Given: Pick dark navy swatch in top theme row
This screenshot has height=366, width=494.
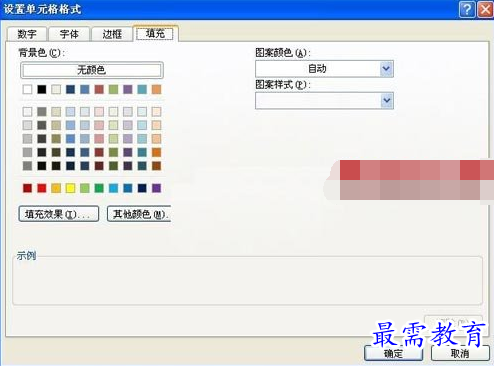Looking at the screenshot, I should point(70,89).
